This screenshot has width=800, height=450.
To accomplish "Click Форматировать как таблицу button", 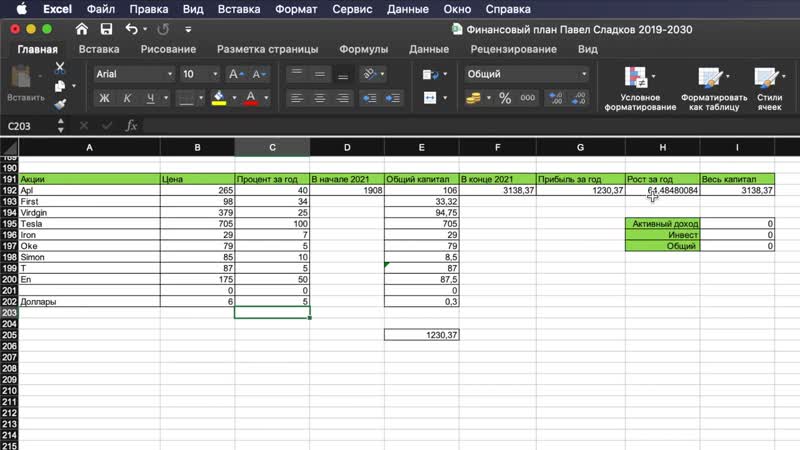I will (714, 89).
